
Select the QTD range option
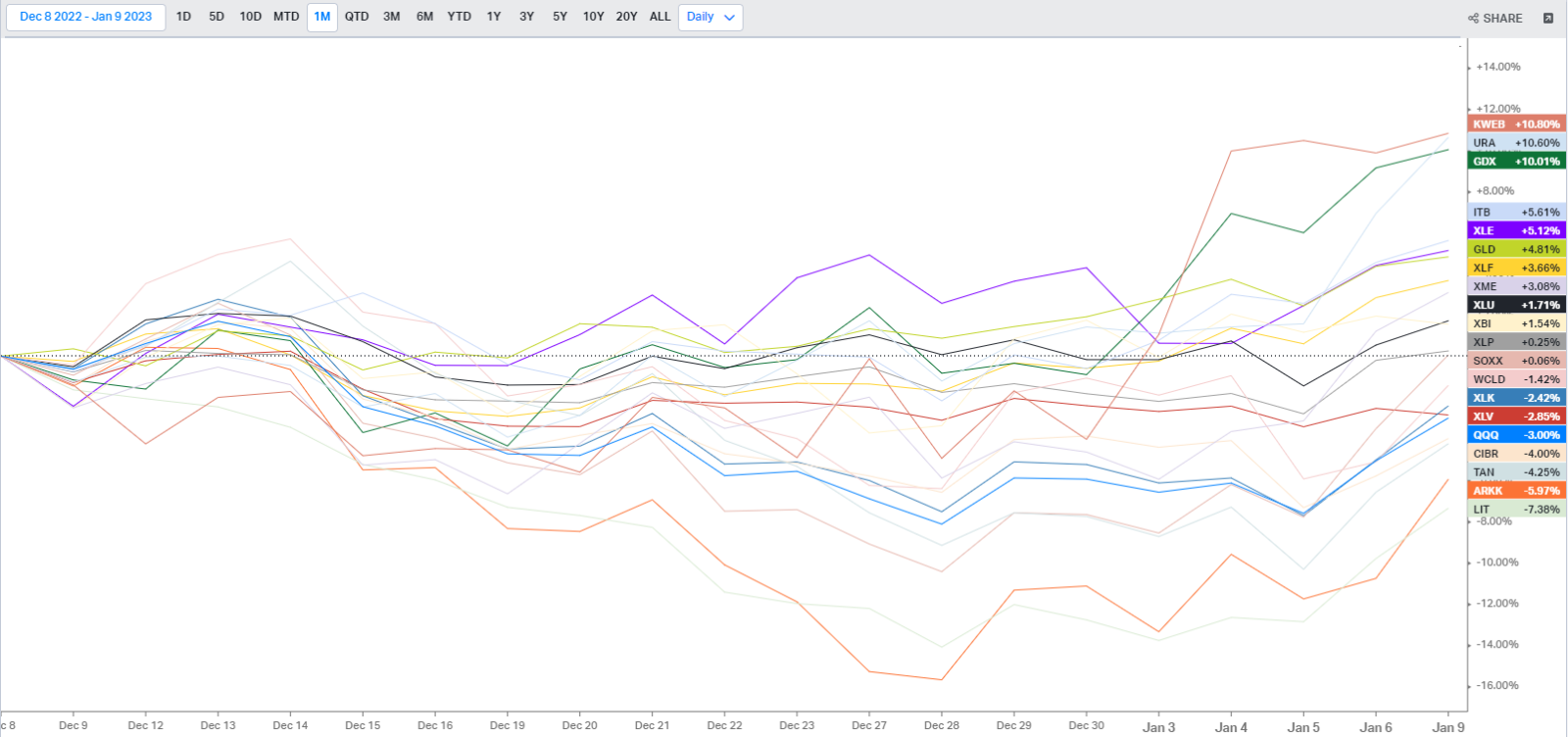357,17
